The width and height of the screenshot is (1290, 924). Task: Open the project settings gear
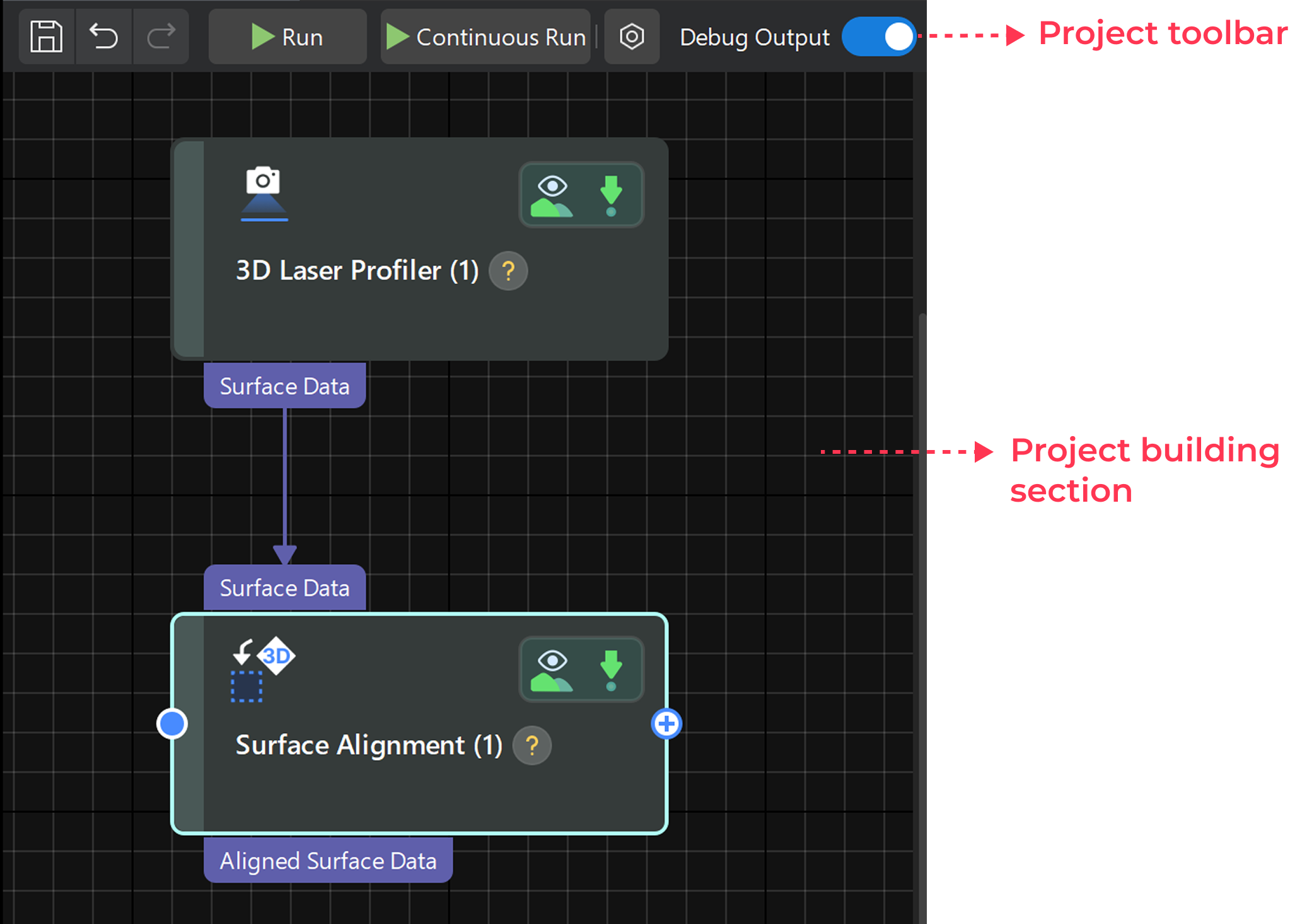(631, 37)
